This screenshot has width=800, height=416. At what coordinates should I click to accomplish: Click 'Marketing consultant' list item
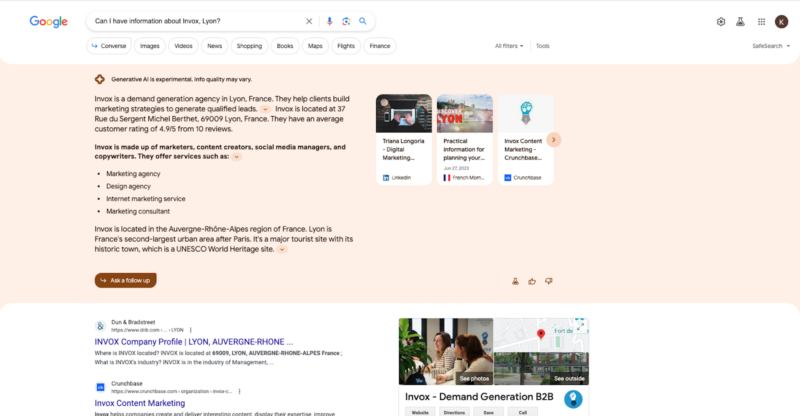(x=138, y=211)
